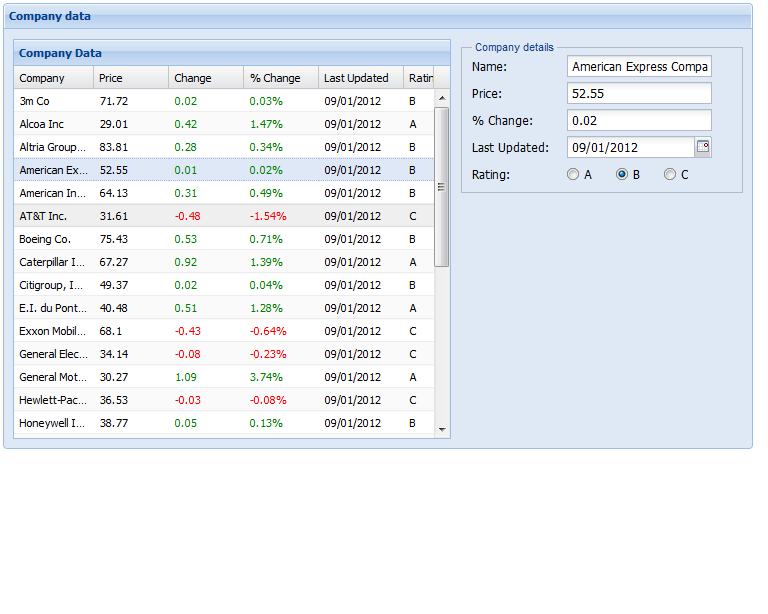Sort by the Rating column header
This screenshot has width=768, height=614.
419,78
